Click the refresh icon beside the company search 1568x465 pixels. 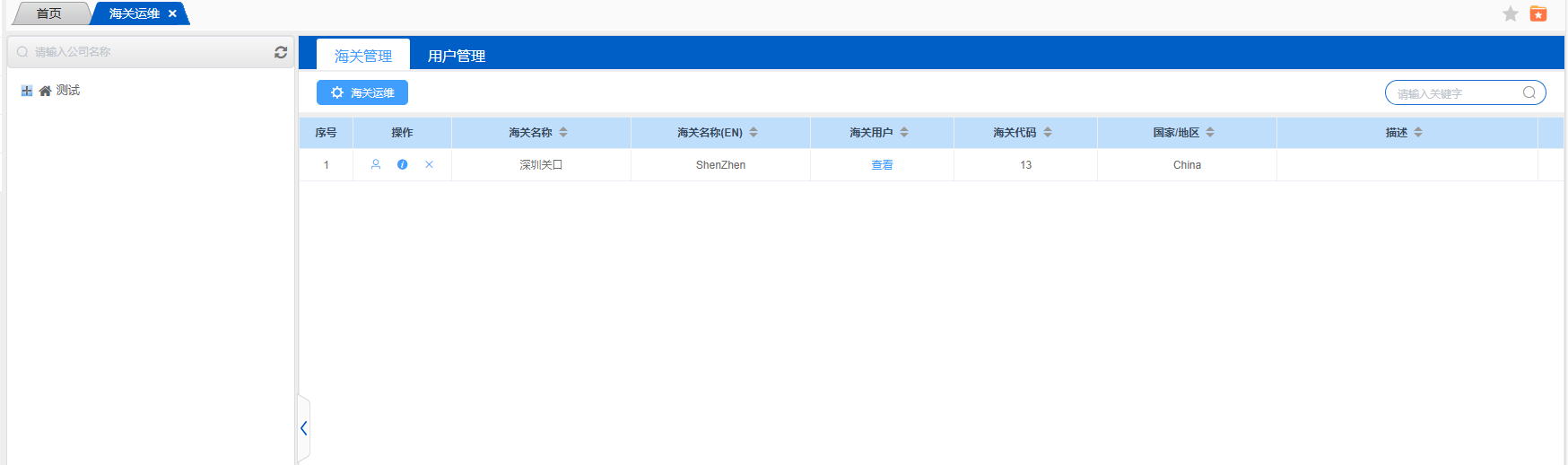[x=281, y=52]
